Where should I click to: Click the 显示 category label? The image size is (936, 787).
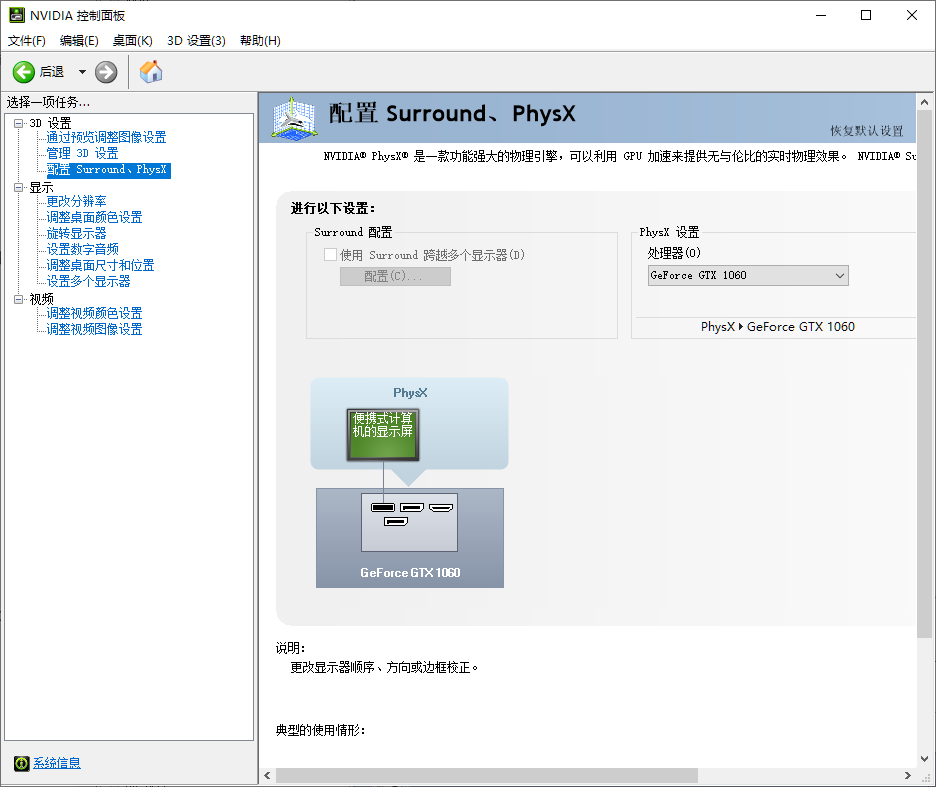pyautogui.click(x=41, y=187)
